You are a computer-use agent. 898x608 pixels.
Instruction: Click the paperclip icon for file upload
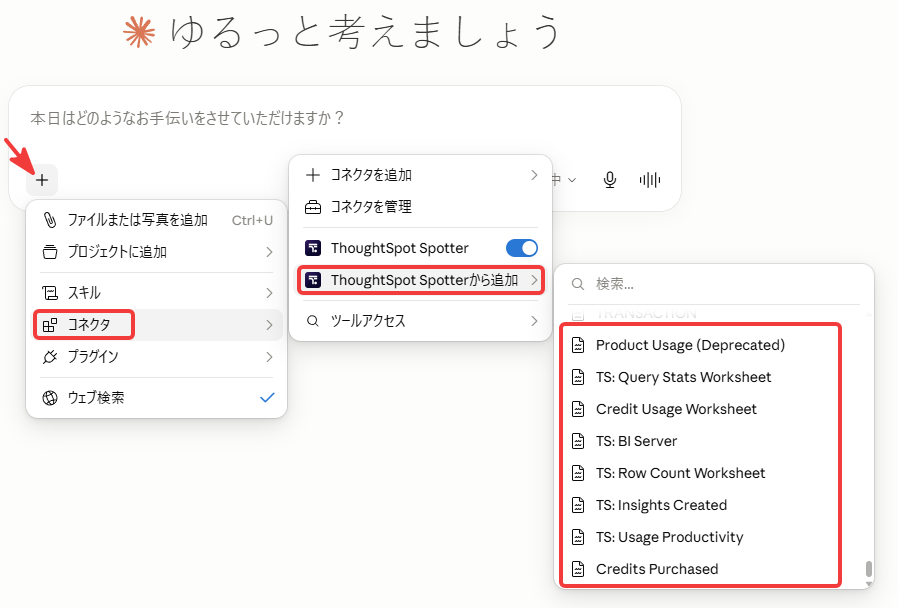tap(50, 220)
